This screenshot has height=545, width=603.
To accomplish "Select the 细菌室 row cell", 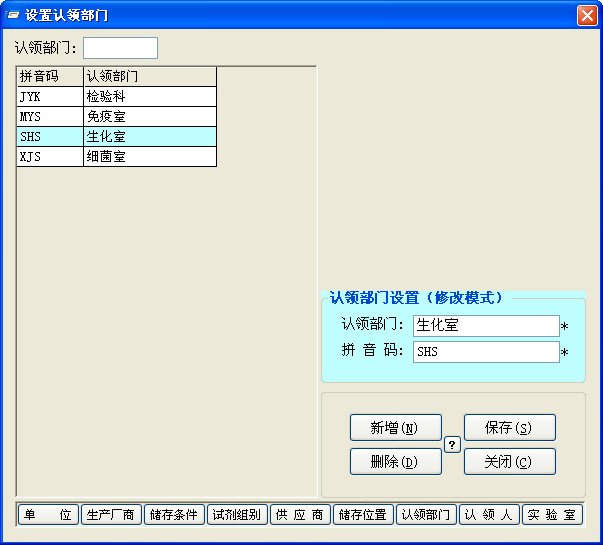I will tap(150, 156).
